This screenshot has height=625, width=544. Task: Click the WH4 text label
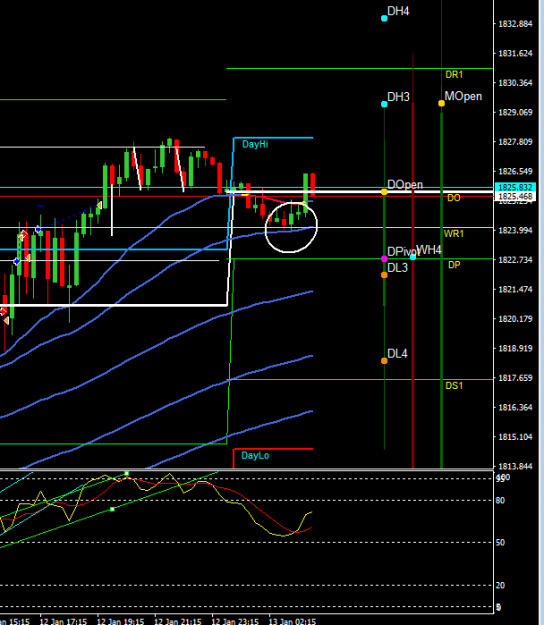[x=429, y=250]
